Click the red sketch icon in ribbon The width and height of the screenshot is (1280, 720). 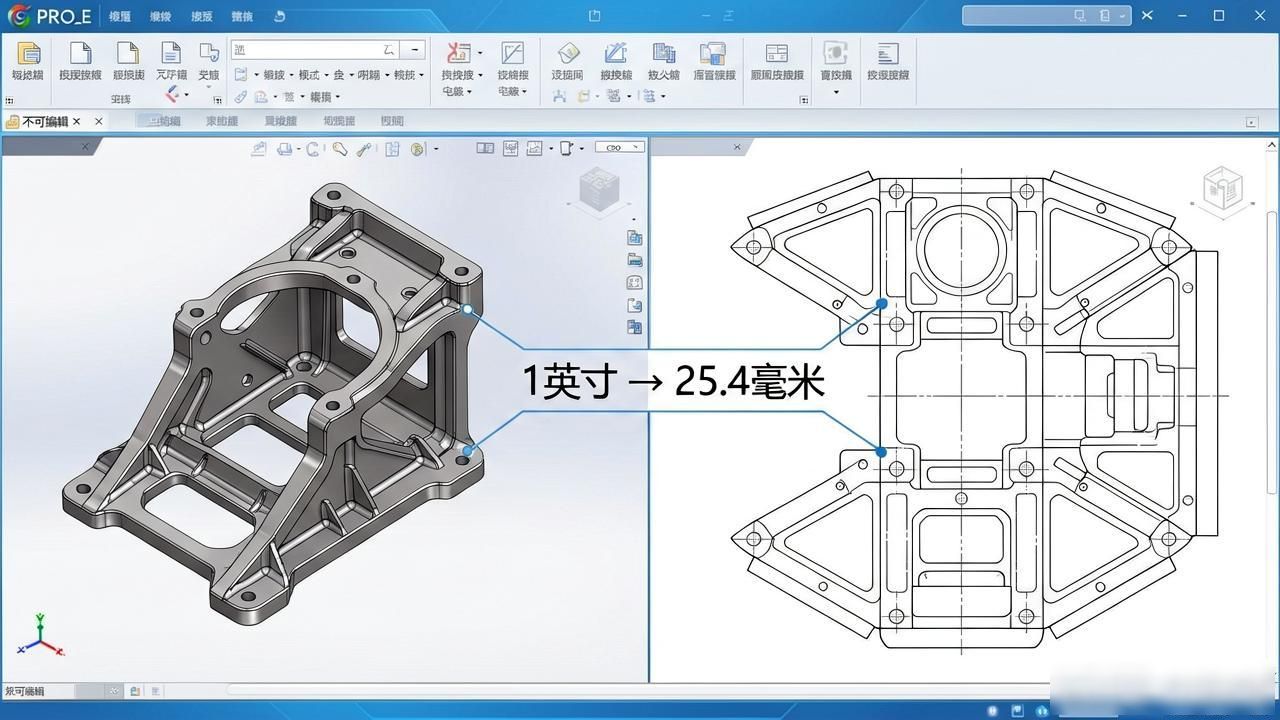point(459,53)
